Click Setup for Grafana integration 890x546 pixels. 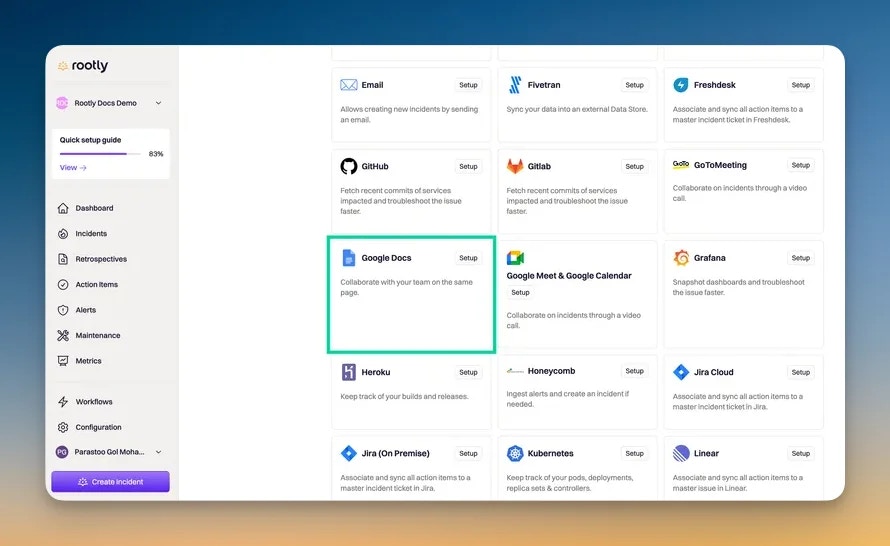point(800,258)
